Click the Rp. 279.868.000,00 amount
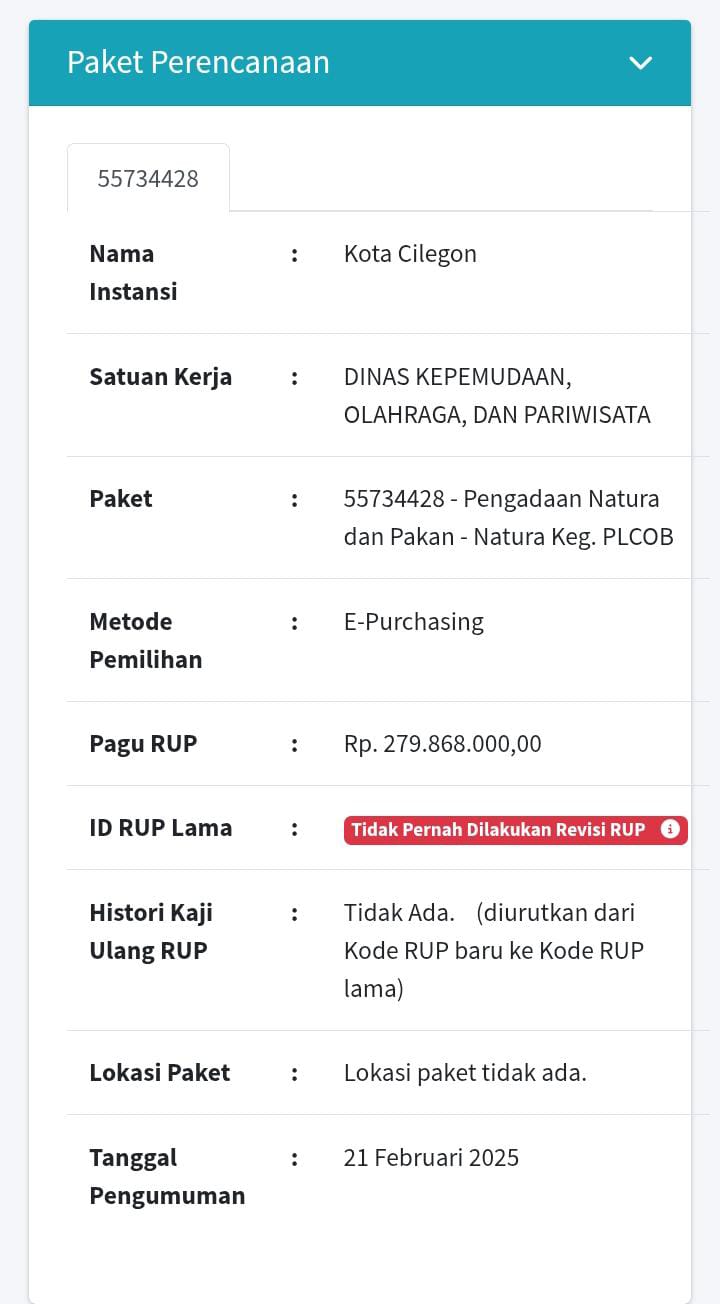 point(442,744)
